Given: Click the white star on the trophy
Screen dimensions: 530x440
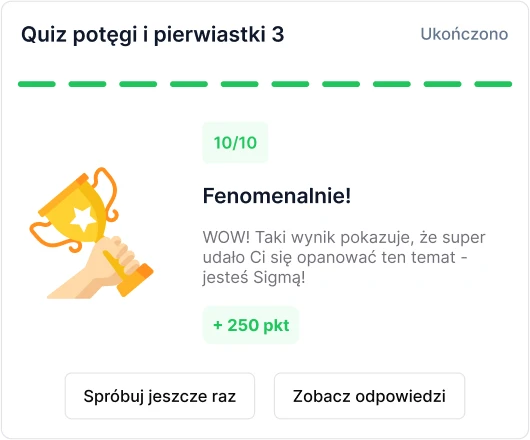Looking at the screenshot, I should 83,219.
